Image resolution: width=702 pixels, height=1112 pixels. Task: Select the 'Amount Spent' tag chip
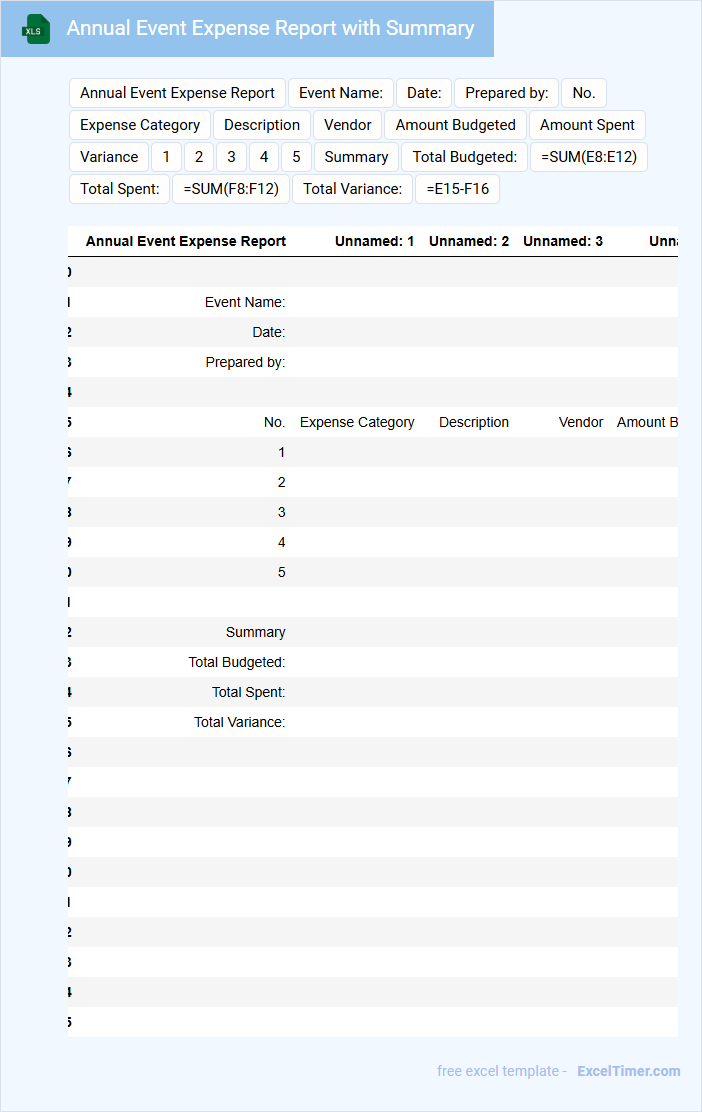click(587, 125)
